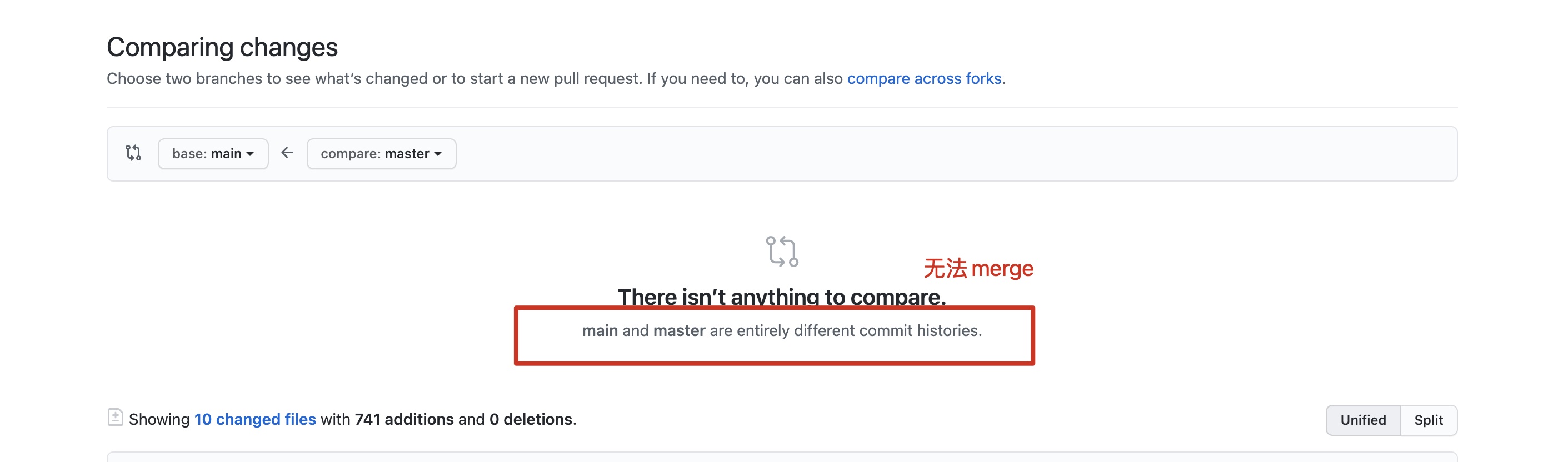The image size is (1568, 462).
Task: Switch diff view to Split
Action: pos(1429,420)
